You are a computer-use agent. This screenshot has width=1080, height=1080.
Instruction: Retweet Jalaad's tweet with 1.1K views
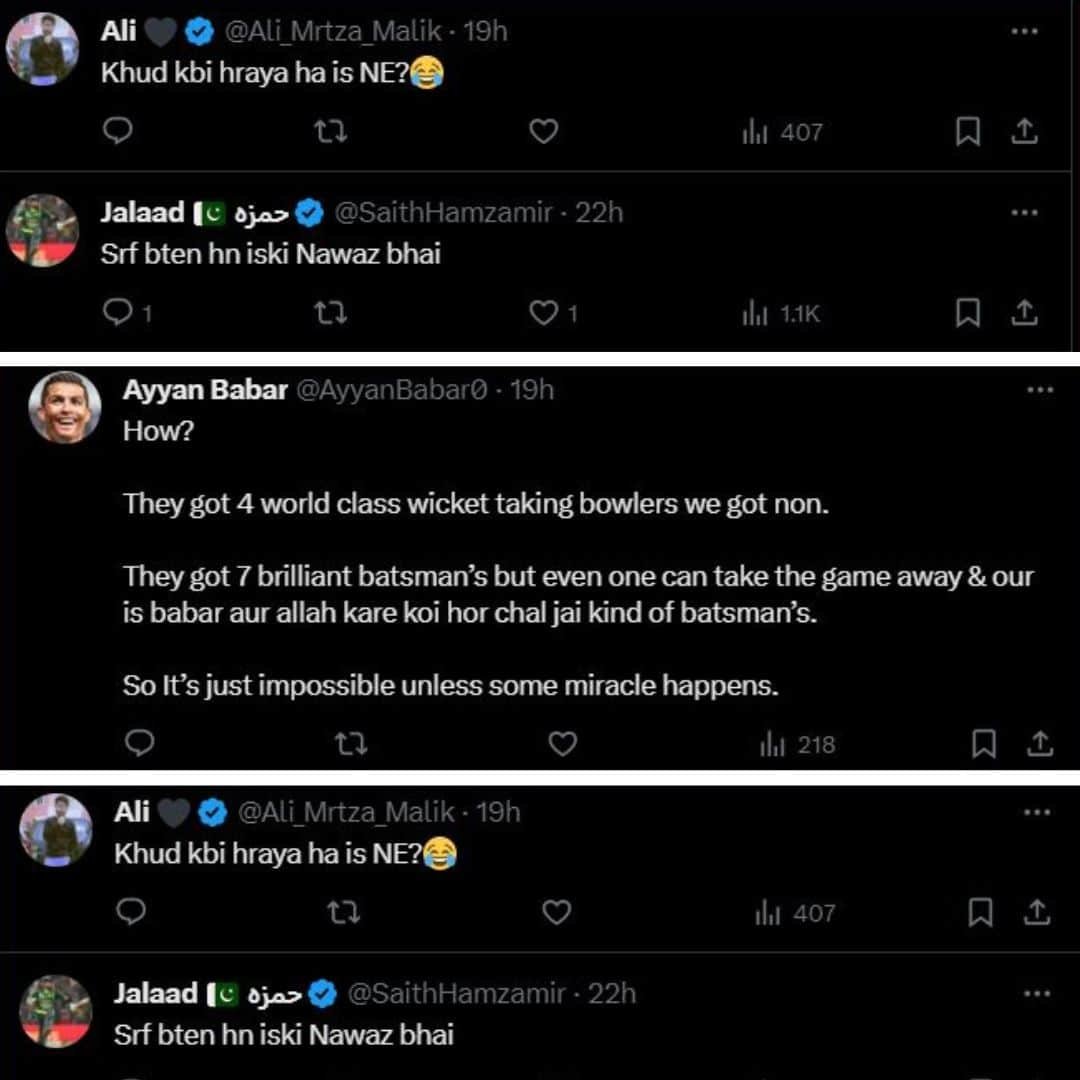tap(330, 313)
